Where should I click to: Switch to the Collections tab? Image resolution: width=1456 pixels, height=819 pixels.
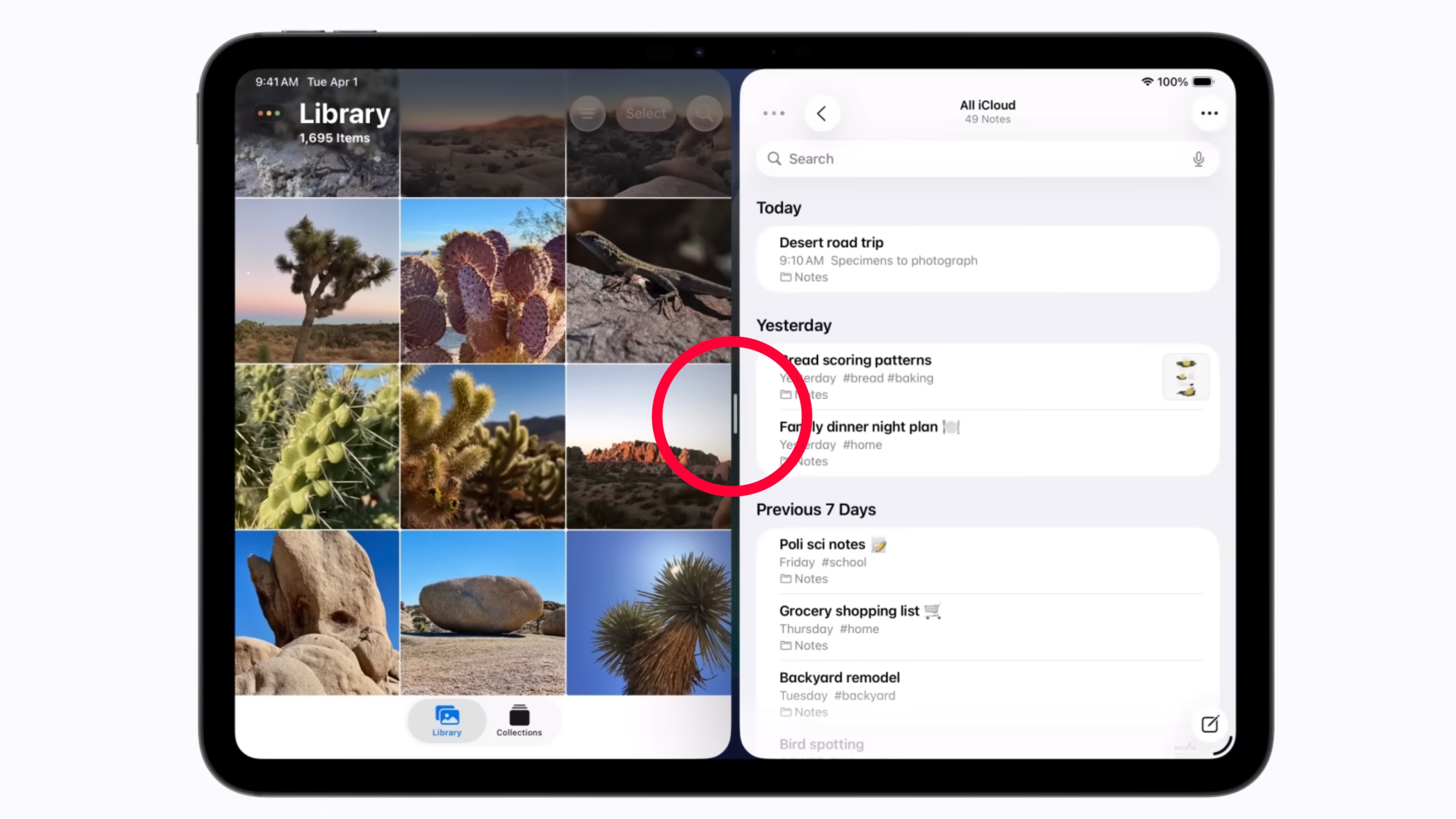[519, 721]
